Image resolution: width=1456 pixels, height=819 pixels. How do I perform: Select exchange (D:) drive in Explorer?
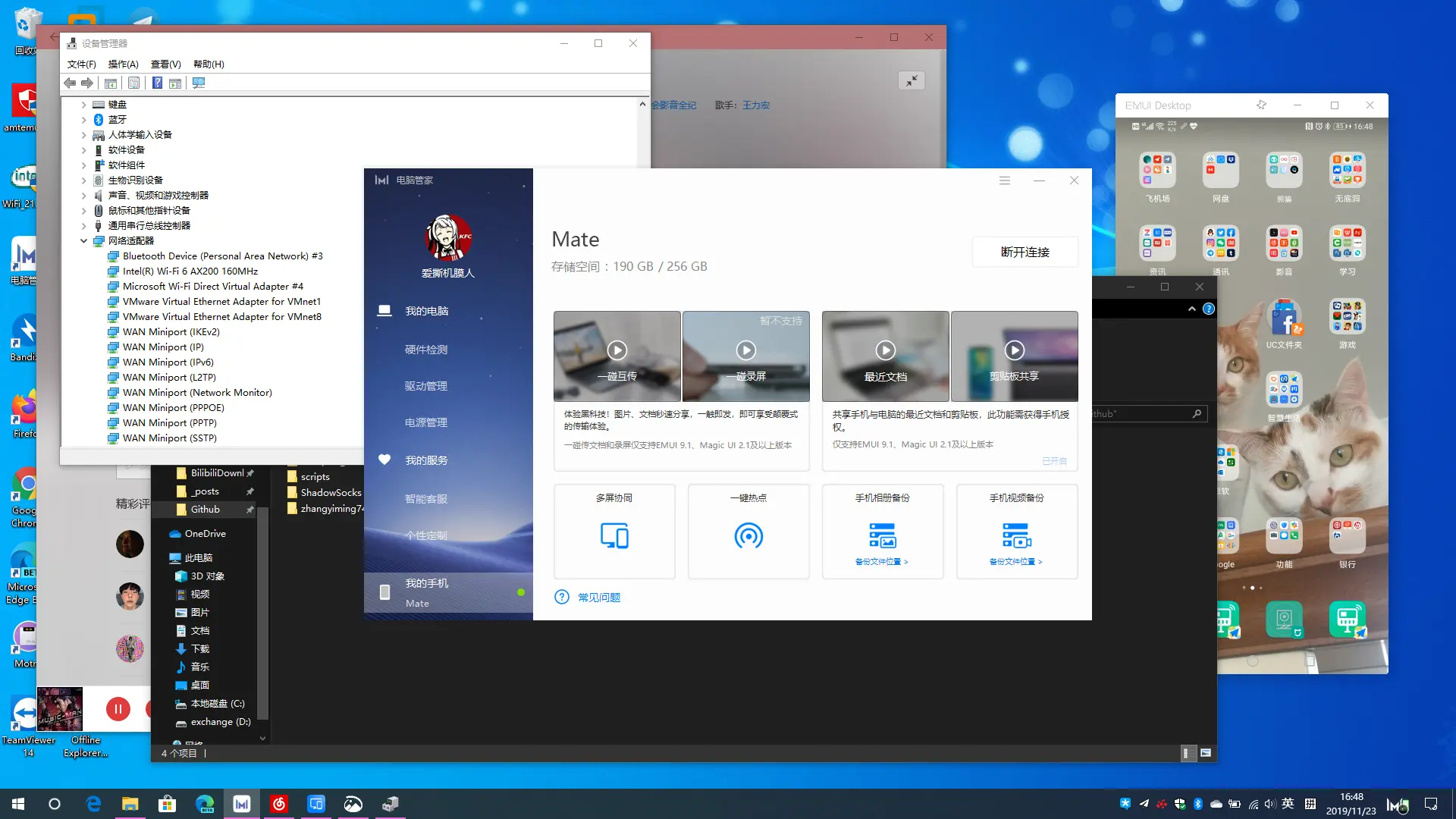220,722
